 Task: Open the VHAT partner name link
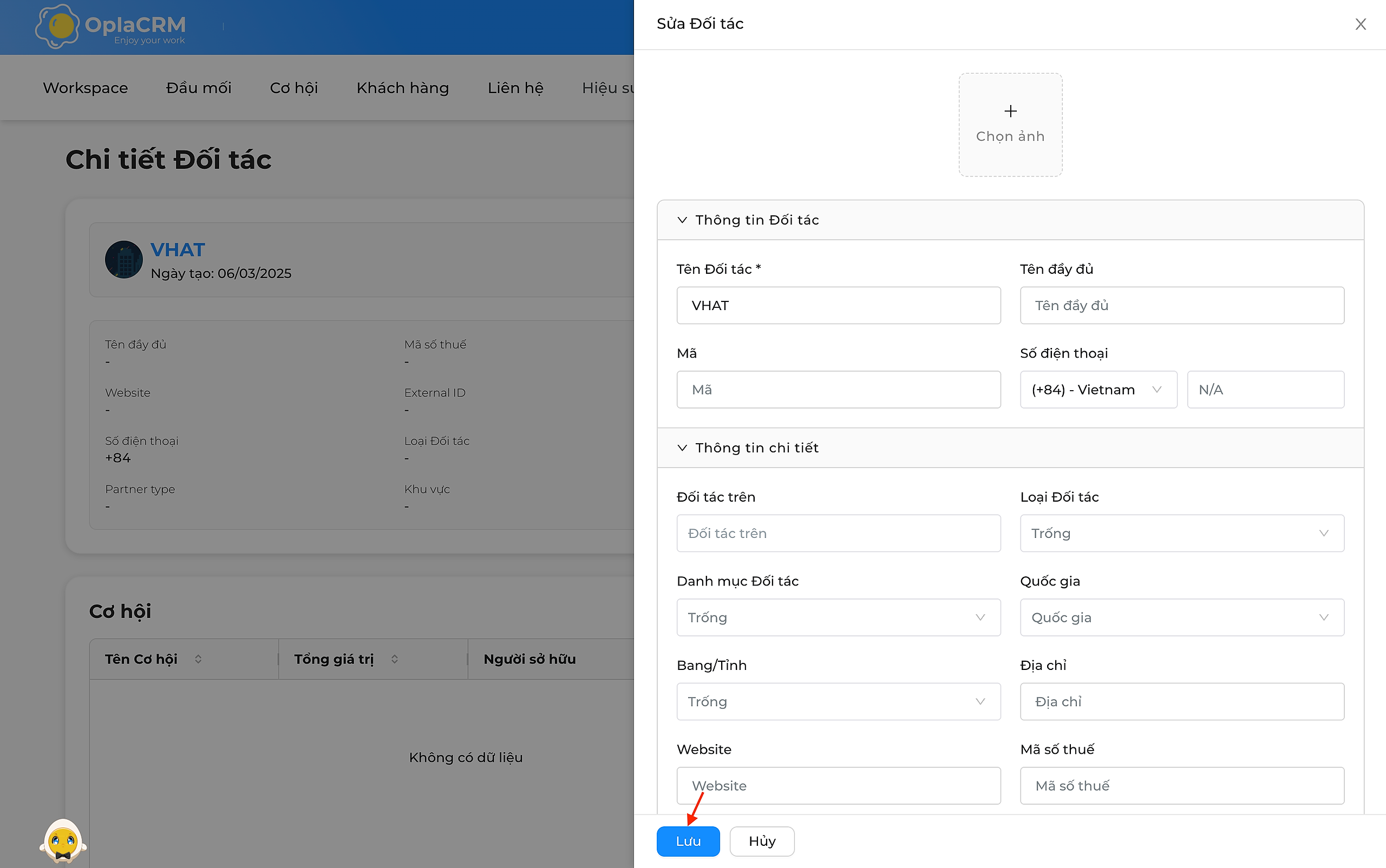(x=178, y=249)
